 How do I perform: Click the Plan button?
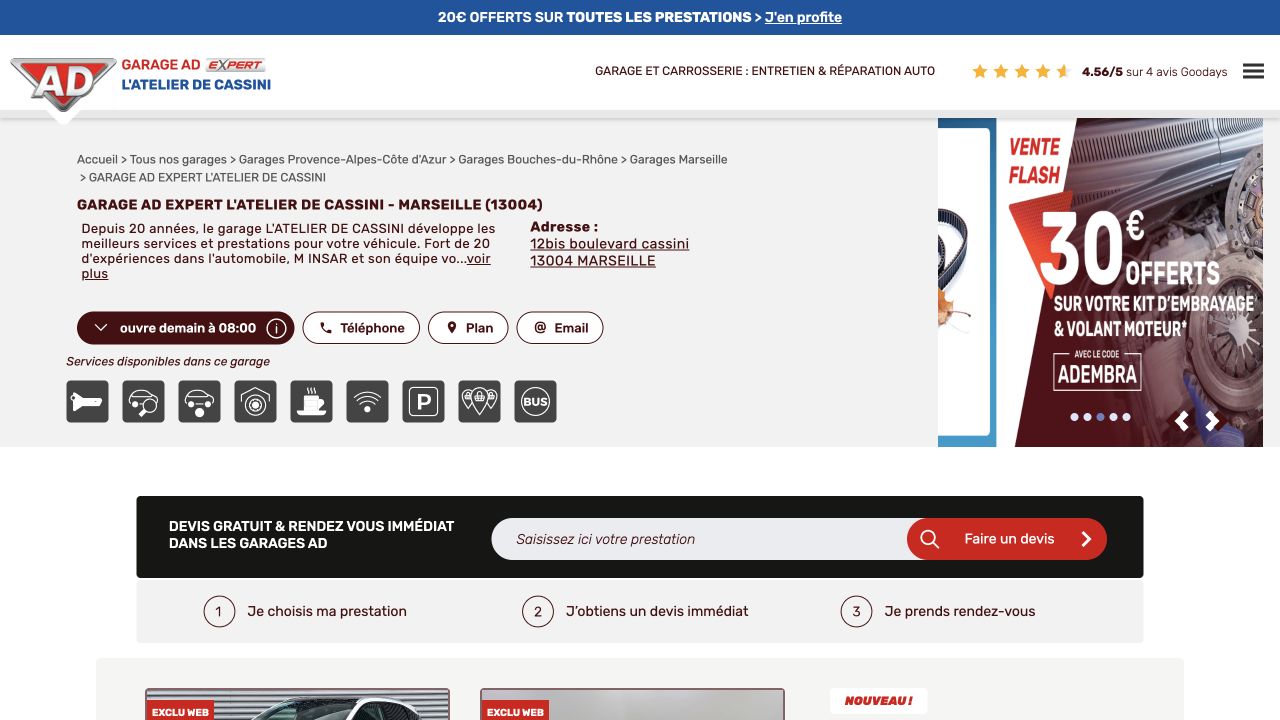(x=468, y=328)
